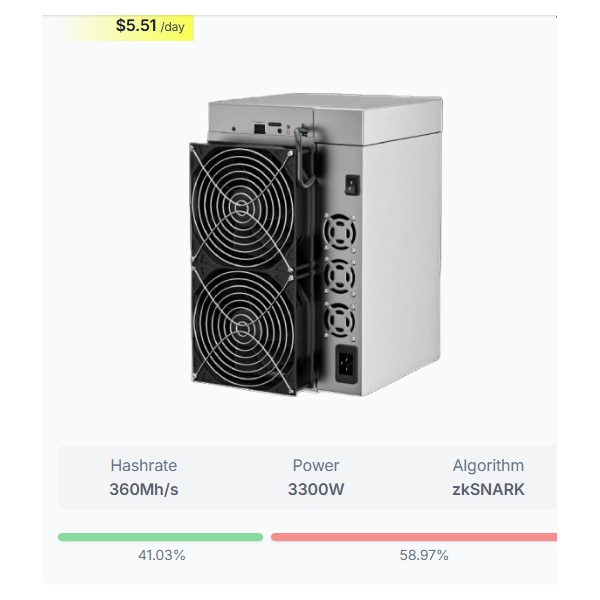Click the Power heading text

(x=316, y=466)
